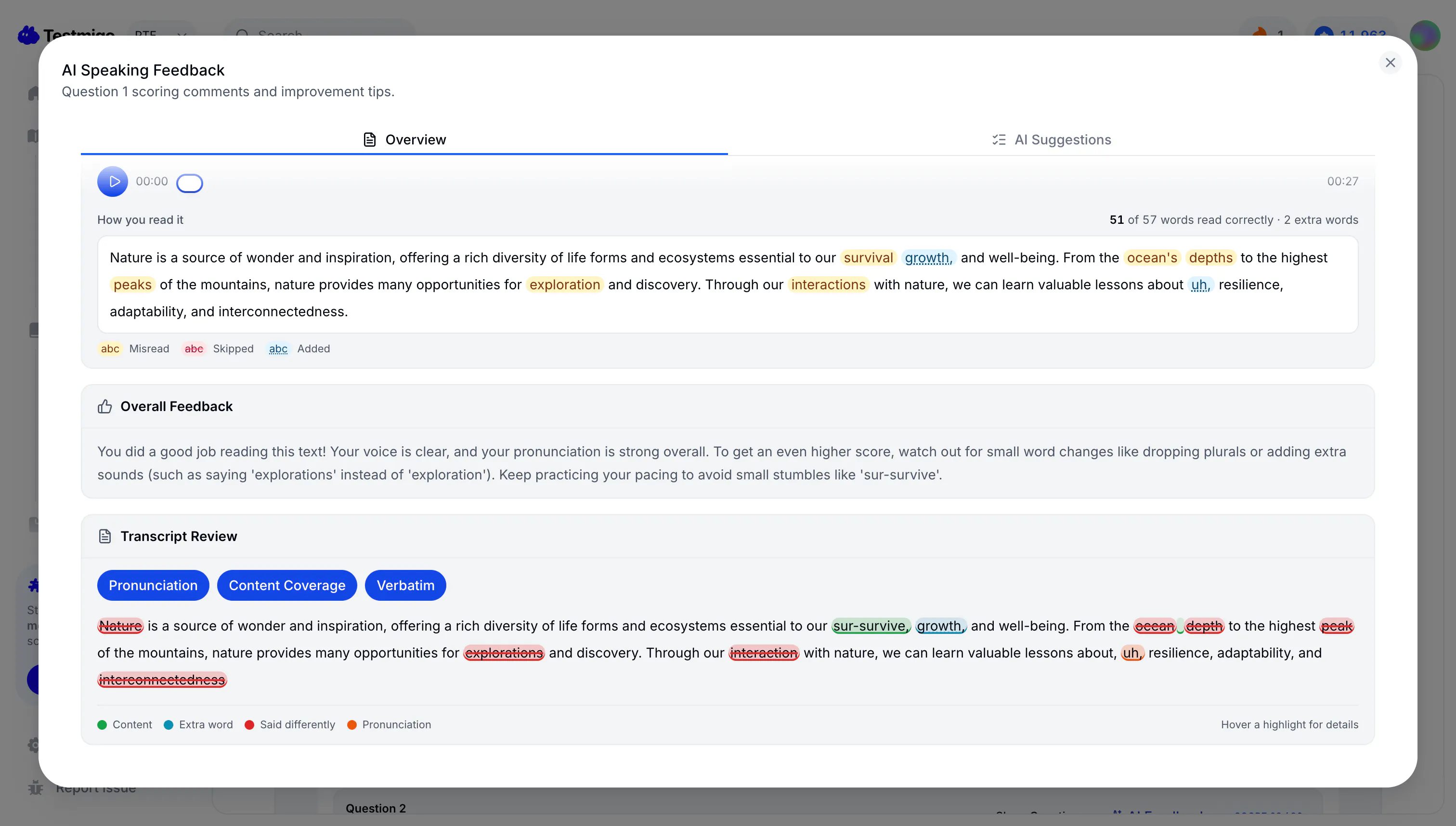Toggle the Pronunciation filter chip
The height and width of the screenshot is (826, 1456).
pyautogui.click(x=153, y=585)
